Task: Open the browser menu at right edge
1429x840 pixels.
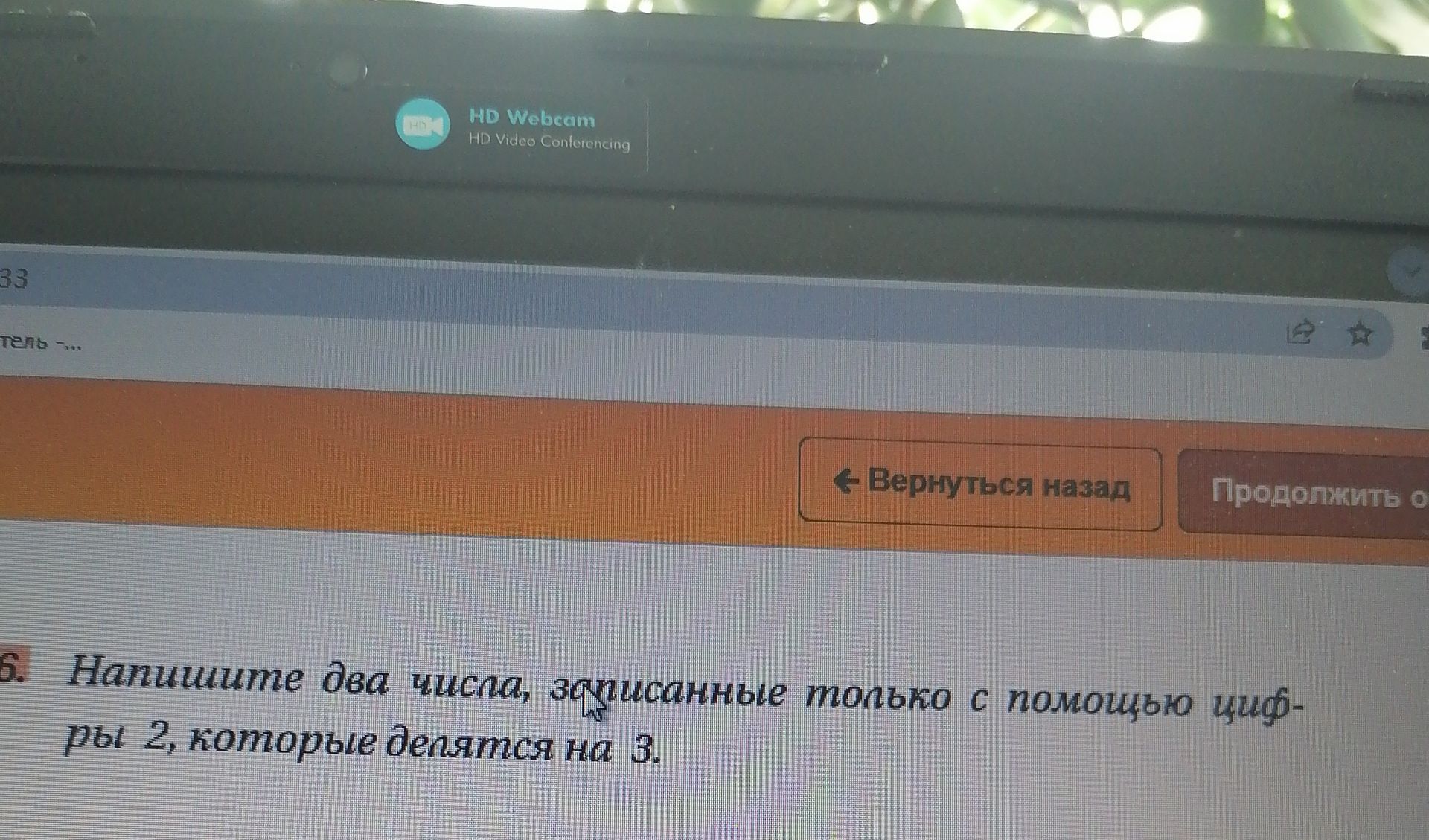Action: click(1425, 337)
